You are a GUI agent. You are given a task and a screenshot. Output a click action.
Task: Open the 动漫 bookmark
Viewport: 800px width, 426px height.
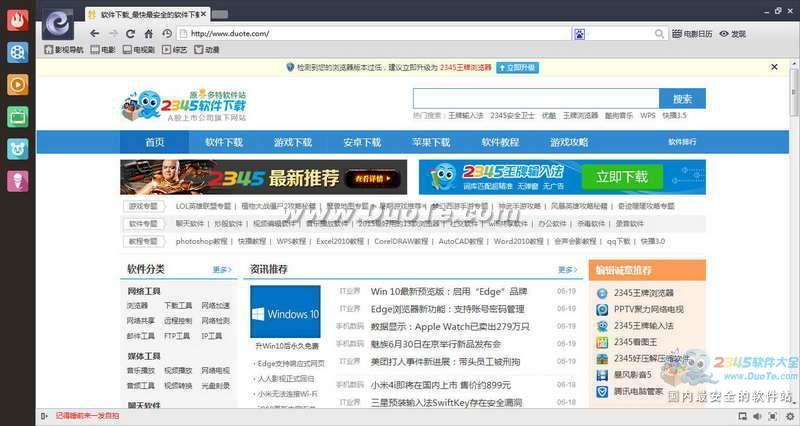(x=207, y=49)
